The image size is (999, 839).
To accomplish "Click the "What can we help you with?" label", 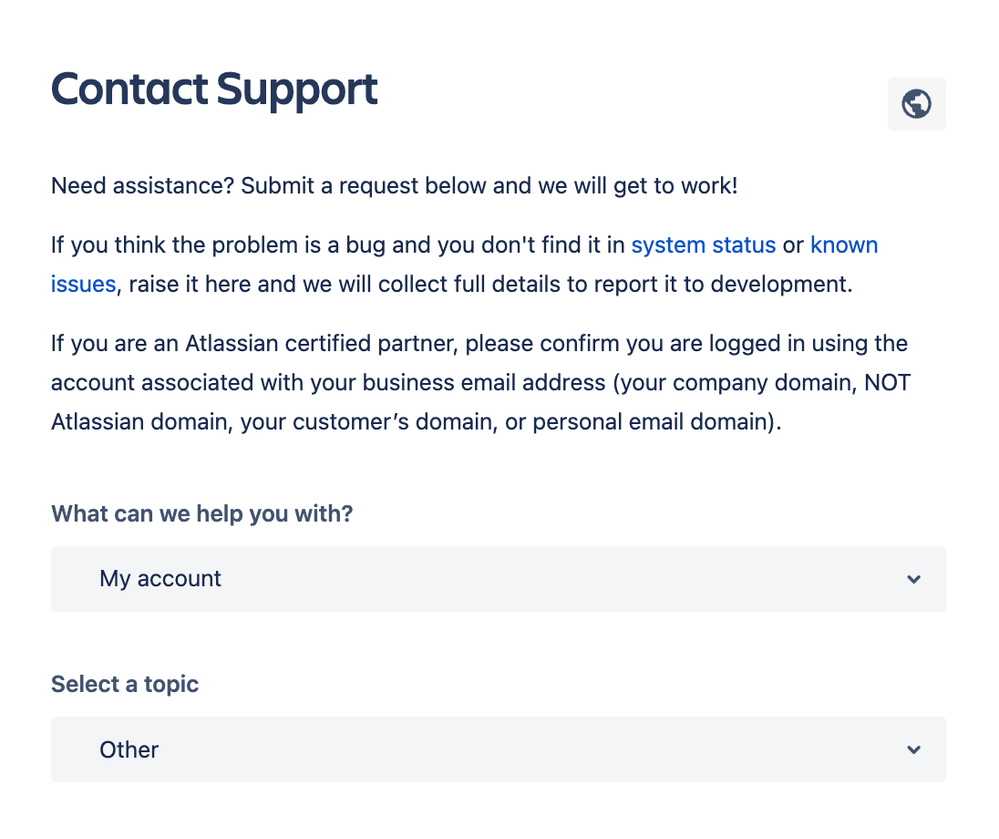I will click(202, 513).
